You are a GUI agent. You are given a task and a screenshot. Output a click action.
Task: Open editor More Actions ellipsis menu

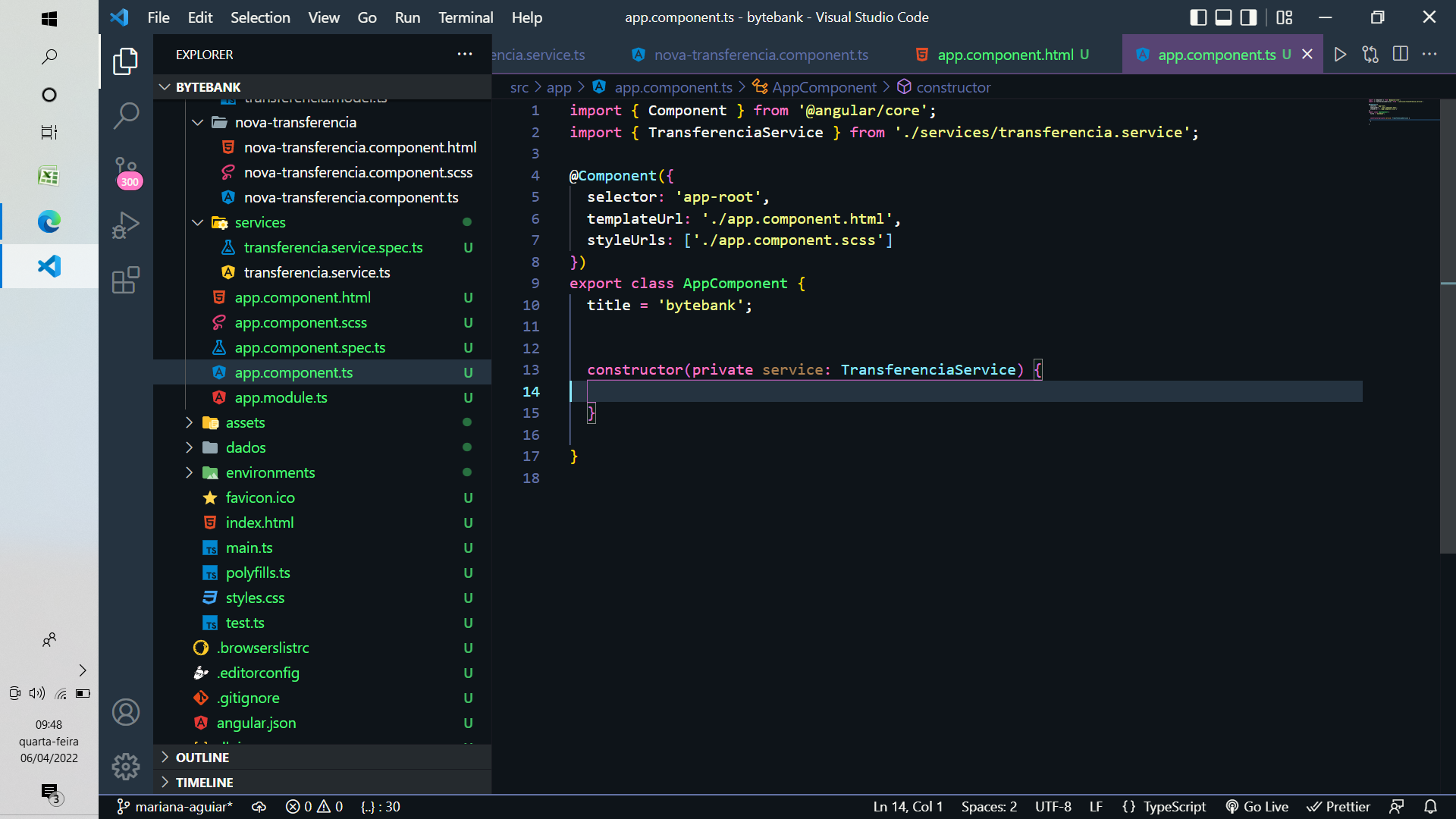point(1429,55)
